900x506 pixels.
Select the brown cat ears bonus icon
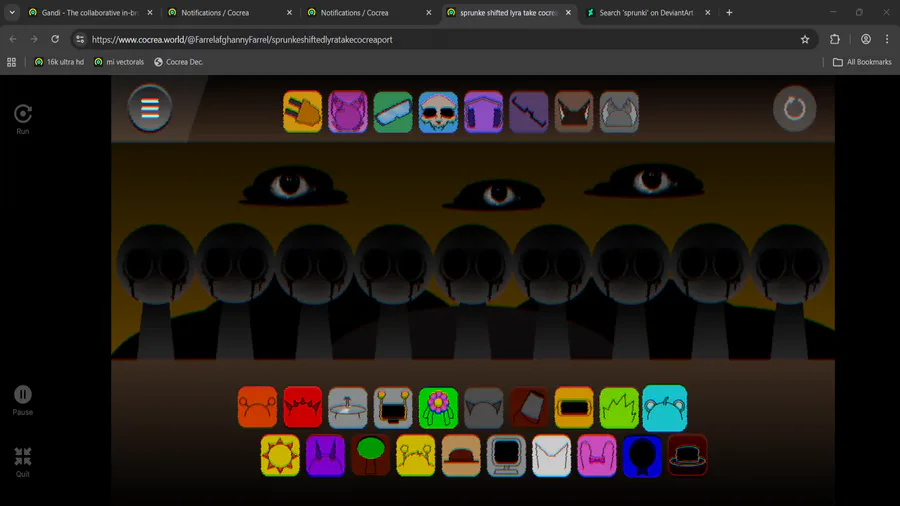(x=574, y=112)
